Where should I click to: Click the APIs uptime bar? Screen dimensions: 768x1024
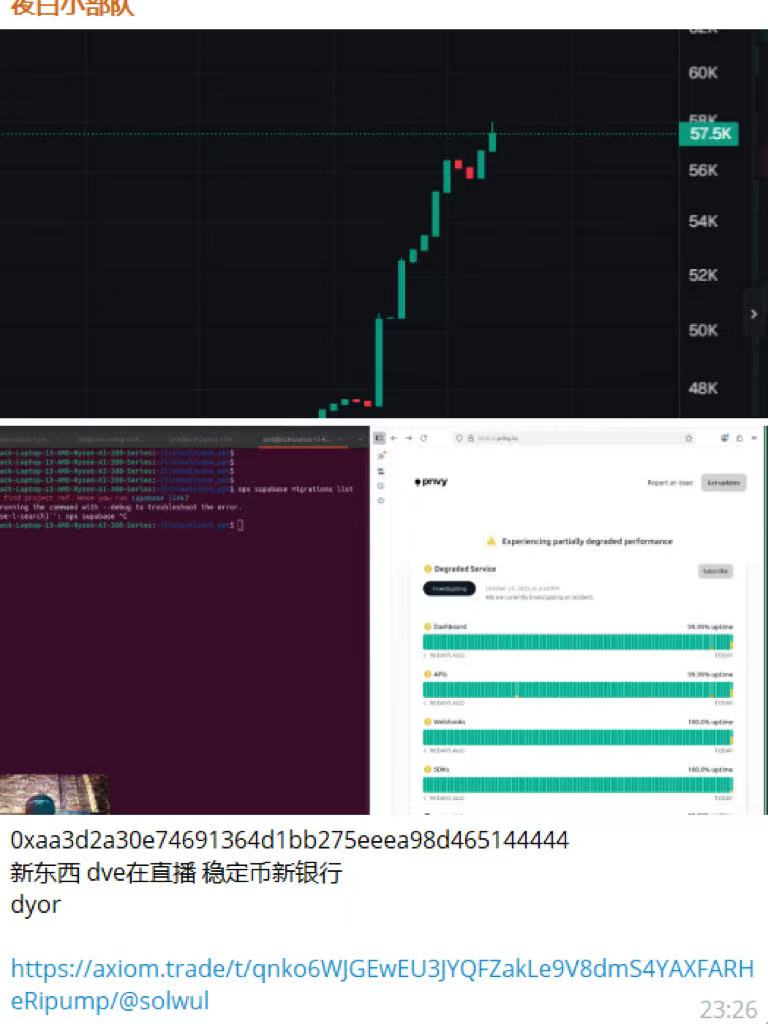[577, 690]
